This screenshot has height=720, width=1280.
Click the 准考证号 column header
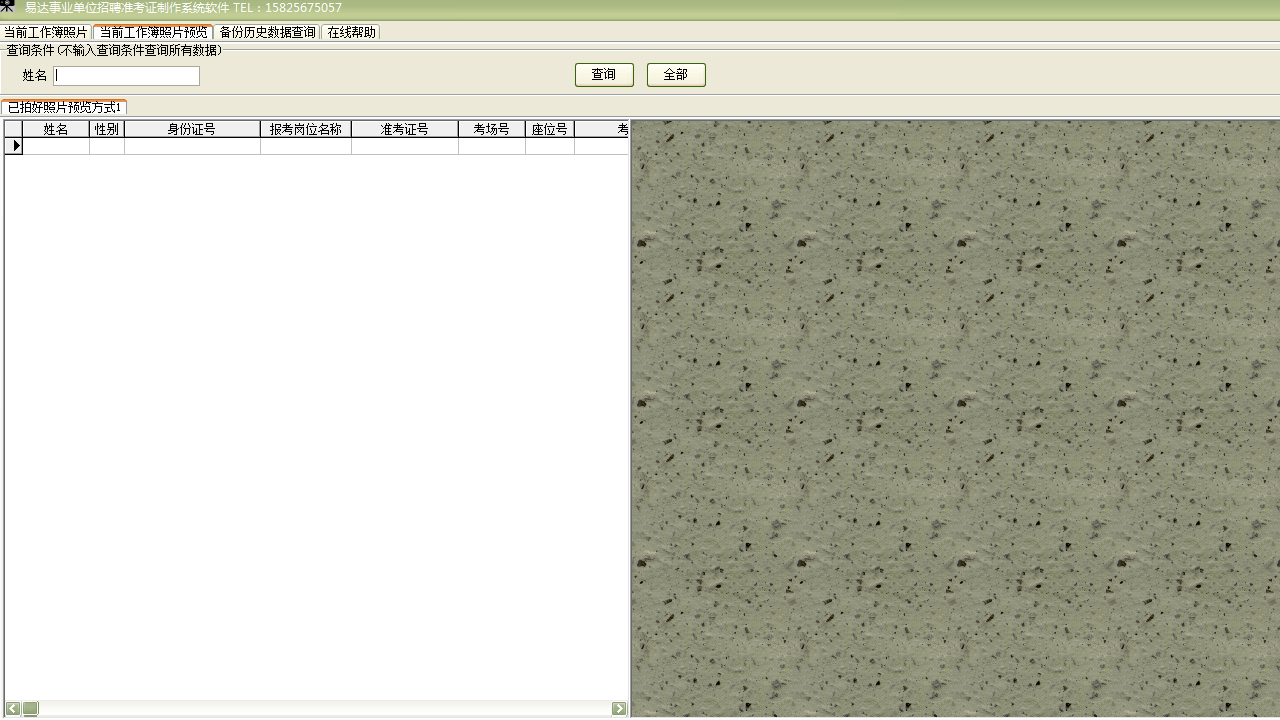[x=404, y=129]
